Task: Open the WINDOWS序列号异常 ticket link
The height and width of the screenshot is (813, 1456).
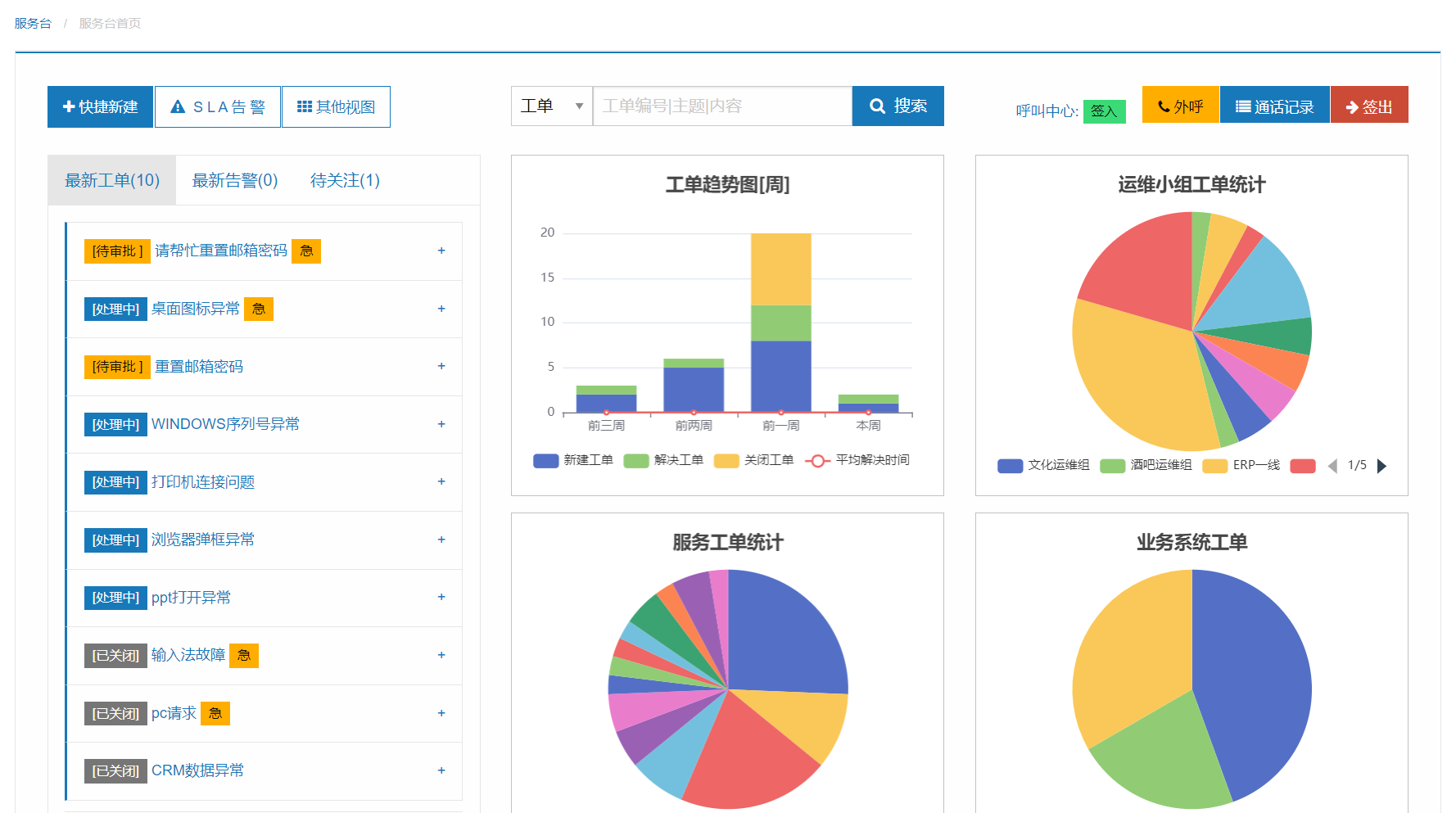Action: [225, 424]
